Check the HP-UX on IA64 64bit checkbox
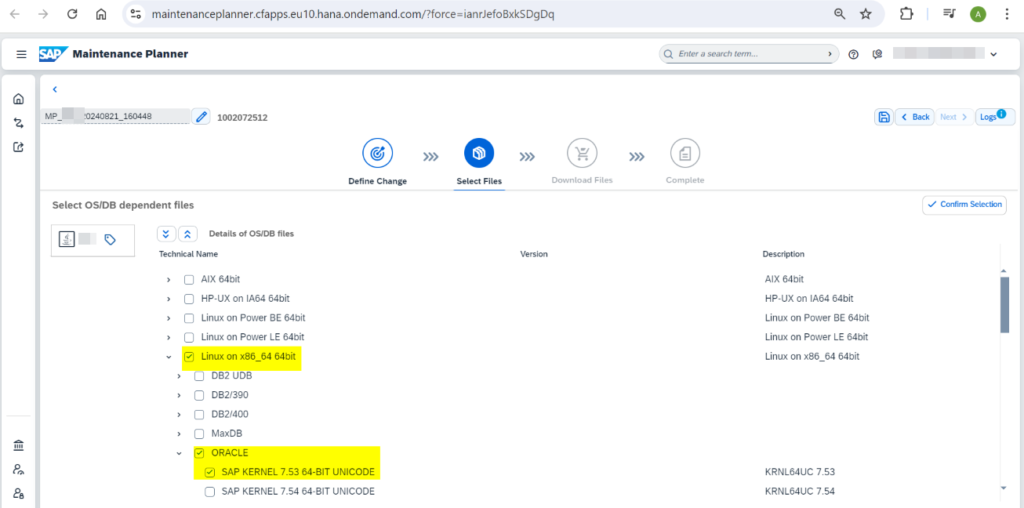 189,299
